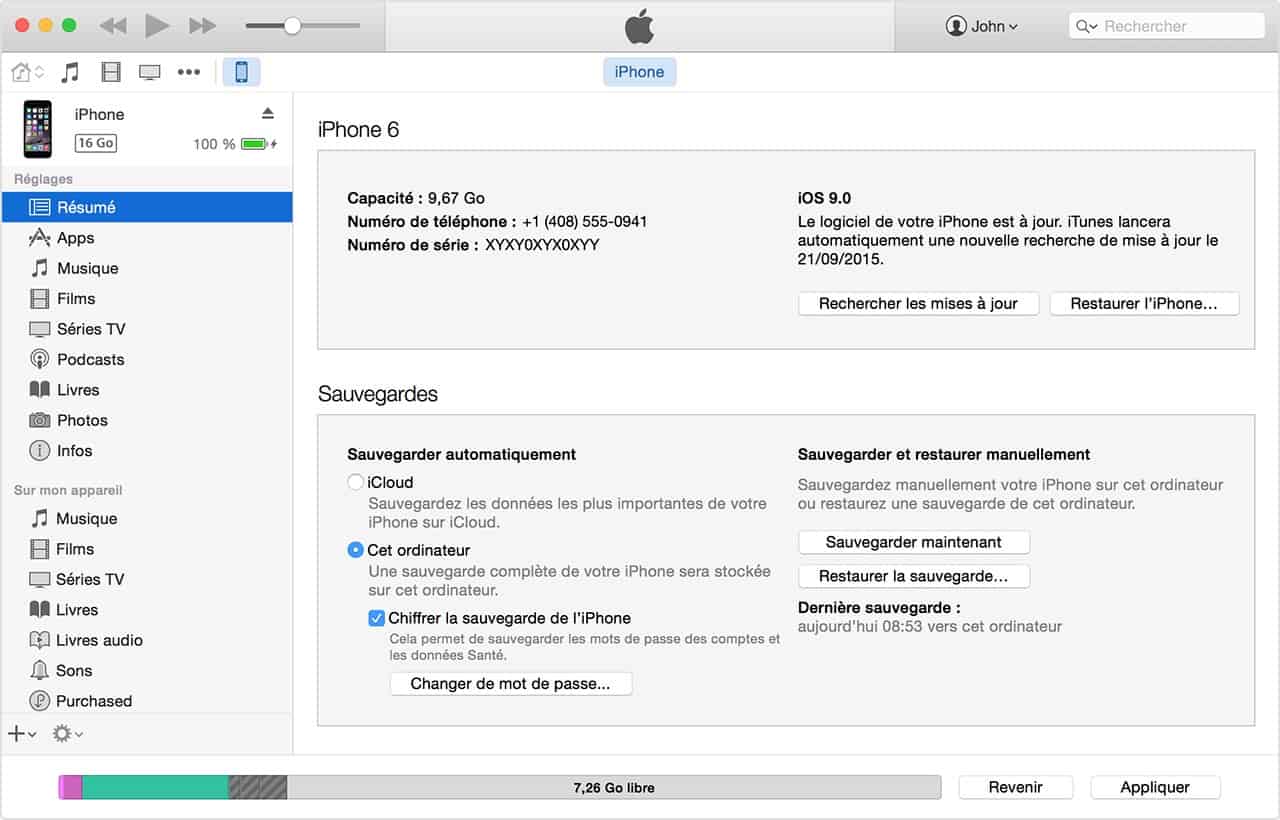Click the iOS 9.0 version label
This screenshot has height=820, width=1280.
825,198
